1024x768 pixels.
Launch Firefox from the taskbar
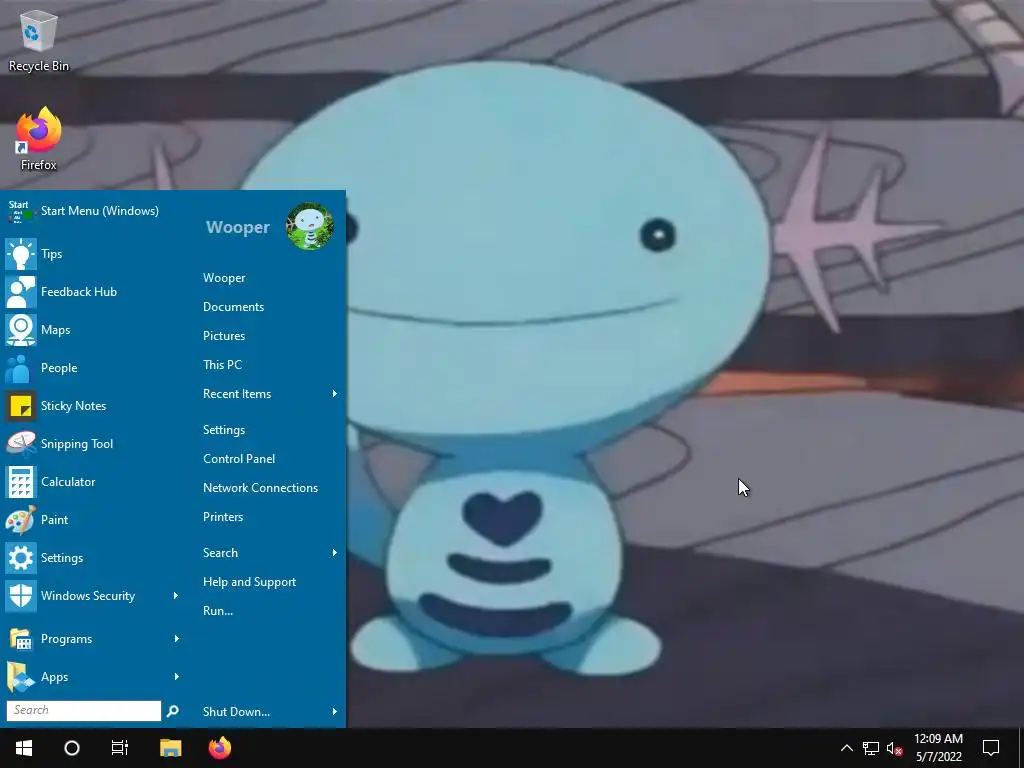click(220, 748)
